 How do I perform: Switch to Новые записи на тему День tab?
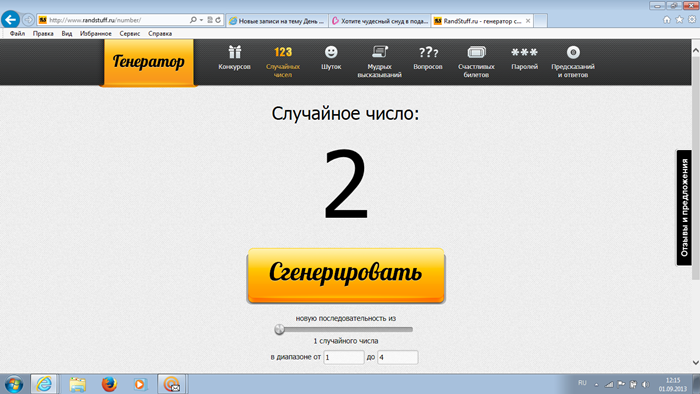pos(277,21)
